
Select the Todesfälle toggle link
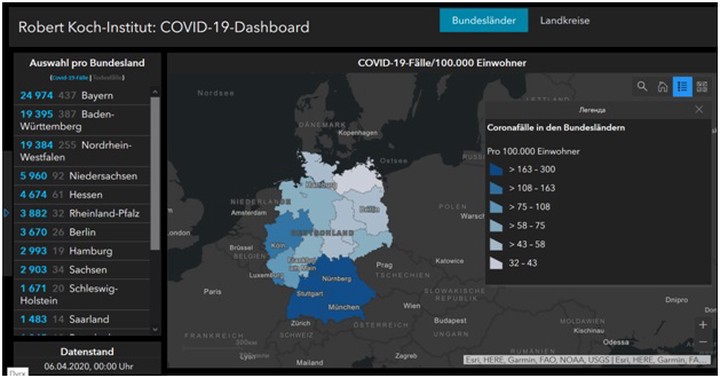coord(107,78)
